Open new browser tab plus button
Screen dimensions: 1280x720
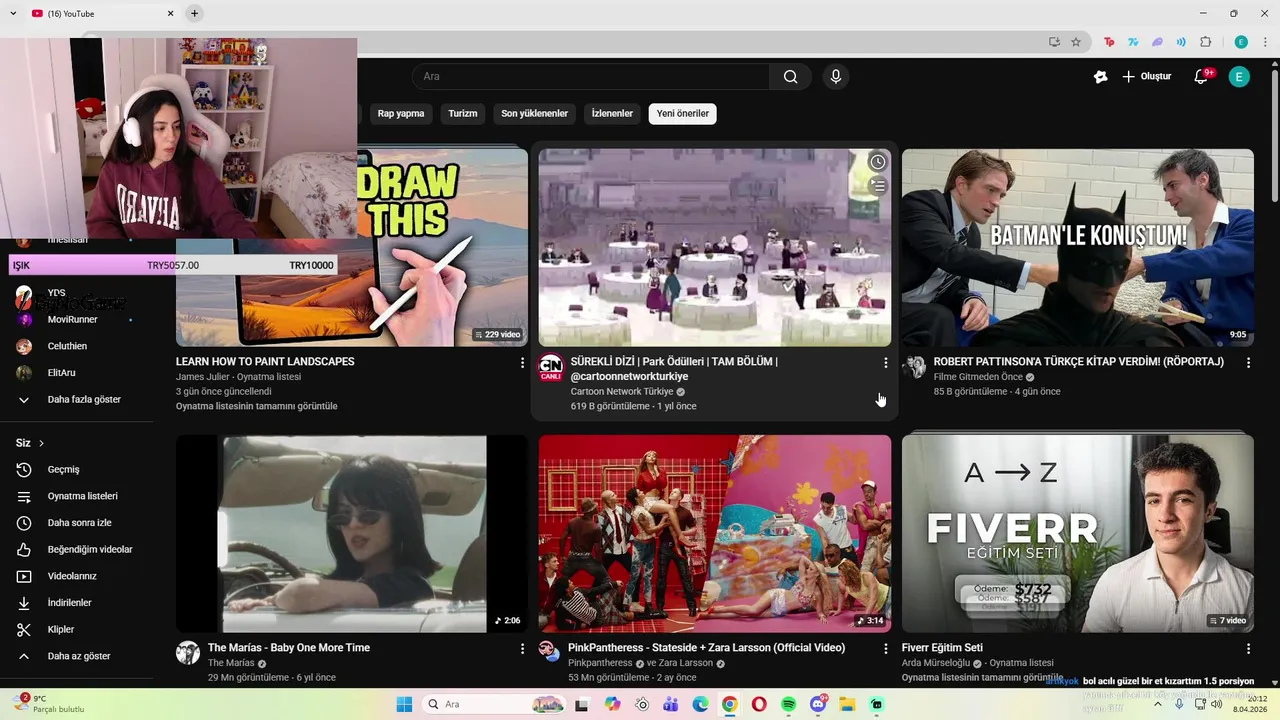194,13
